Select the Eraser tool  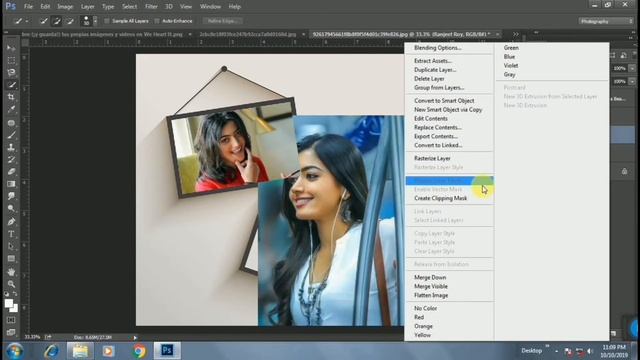point(11,172)
